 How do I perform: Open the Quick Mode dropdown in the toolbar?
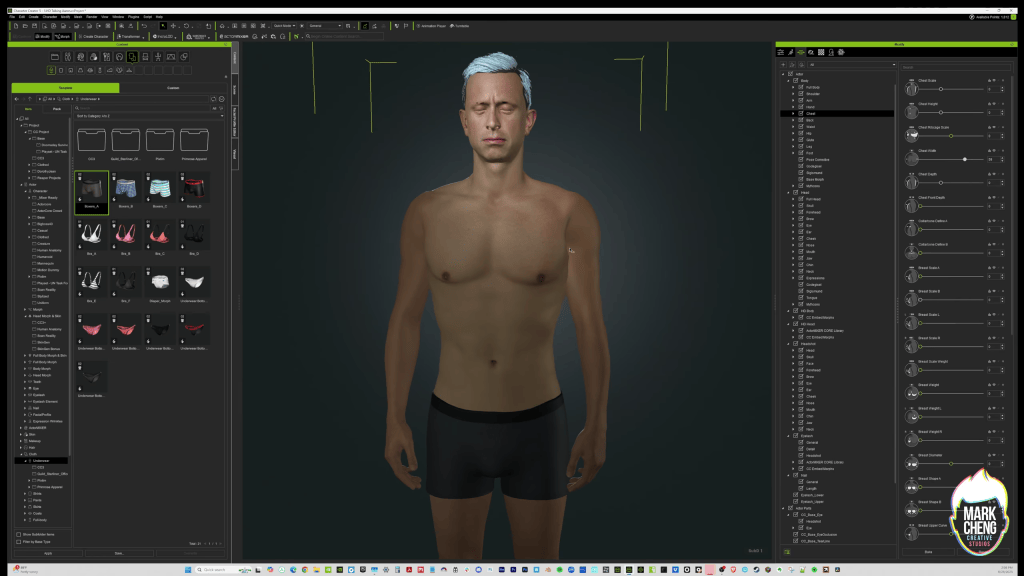[284, 26]
